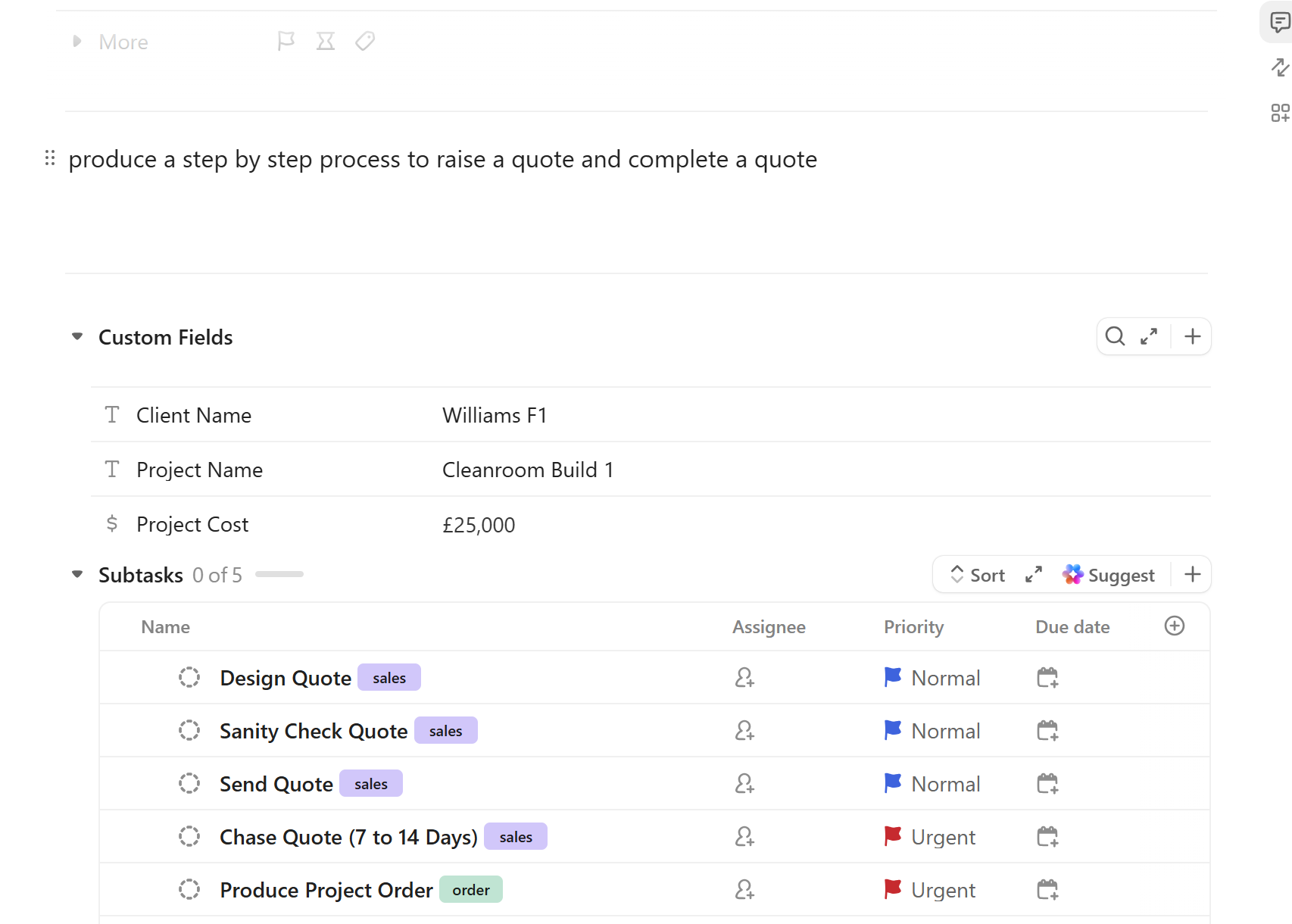Open the comments panel icon

point(1280,23)
